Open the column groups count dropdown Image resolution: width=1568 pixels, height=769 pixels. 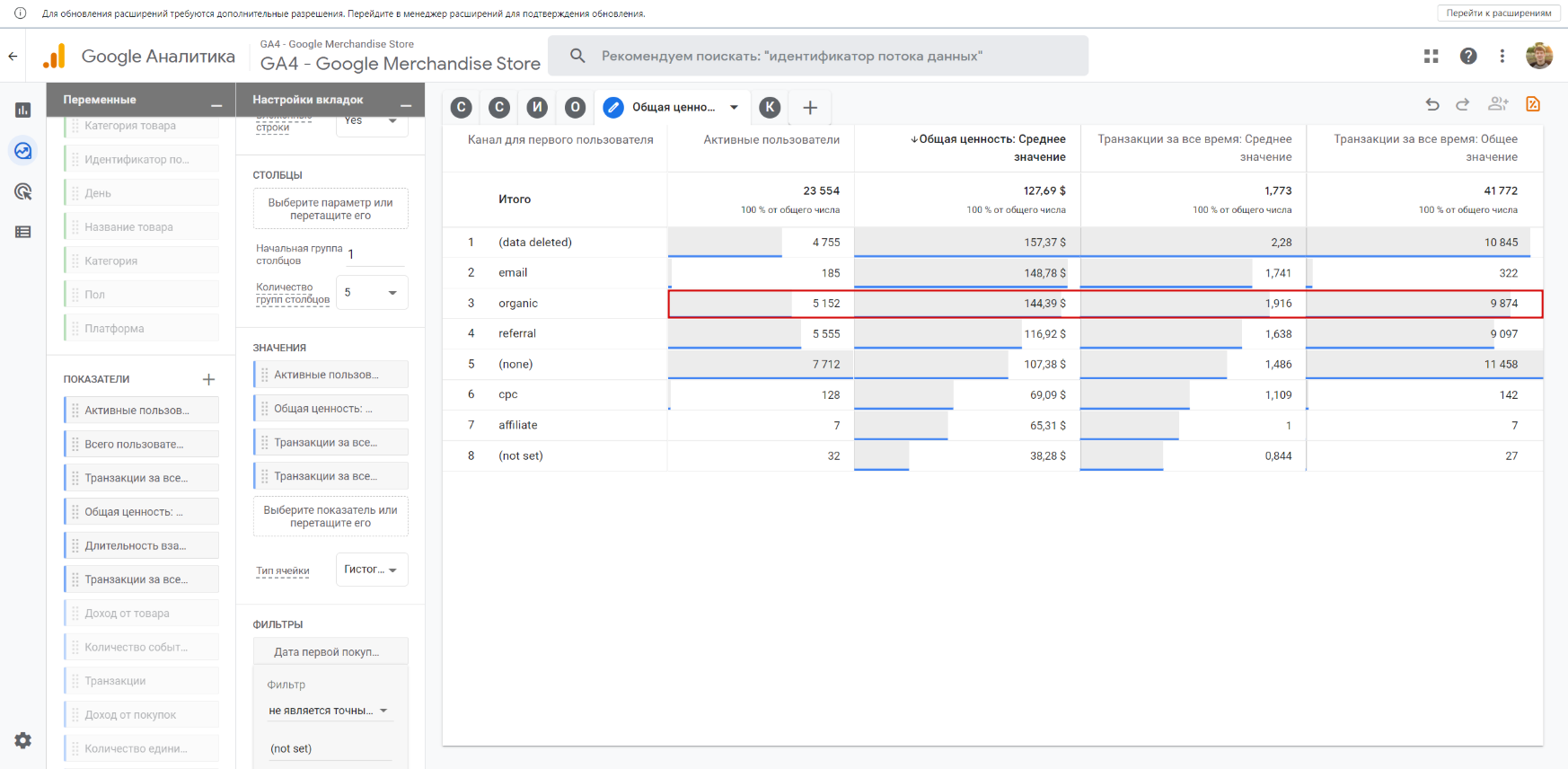point(372,293)
